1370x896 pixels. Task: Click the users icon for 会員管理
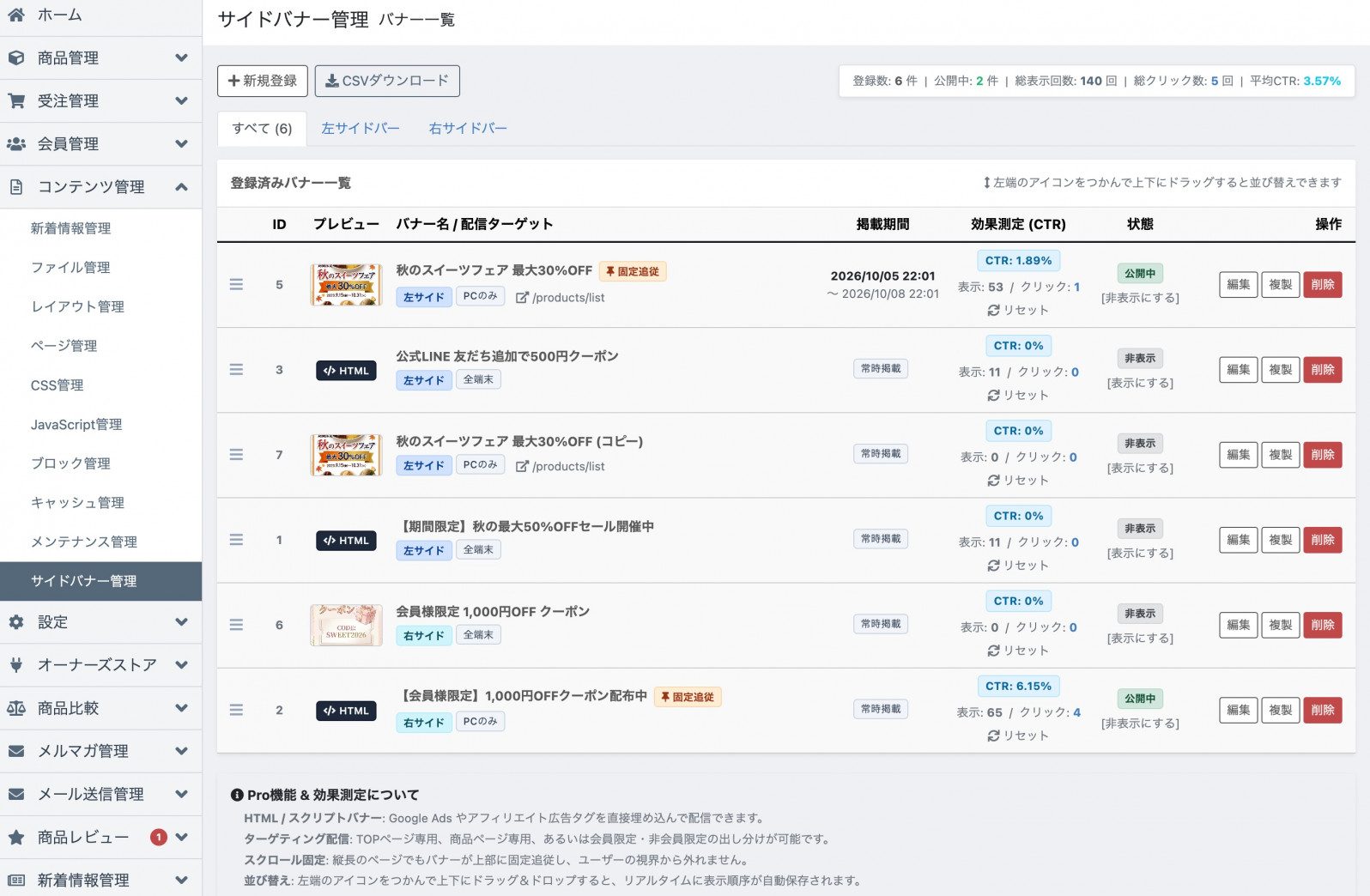click(x=16, y=143)
